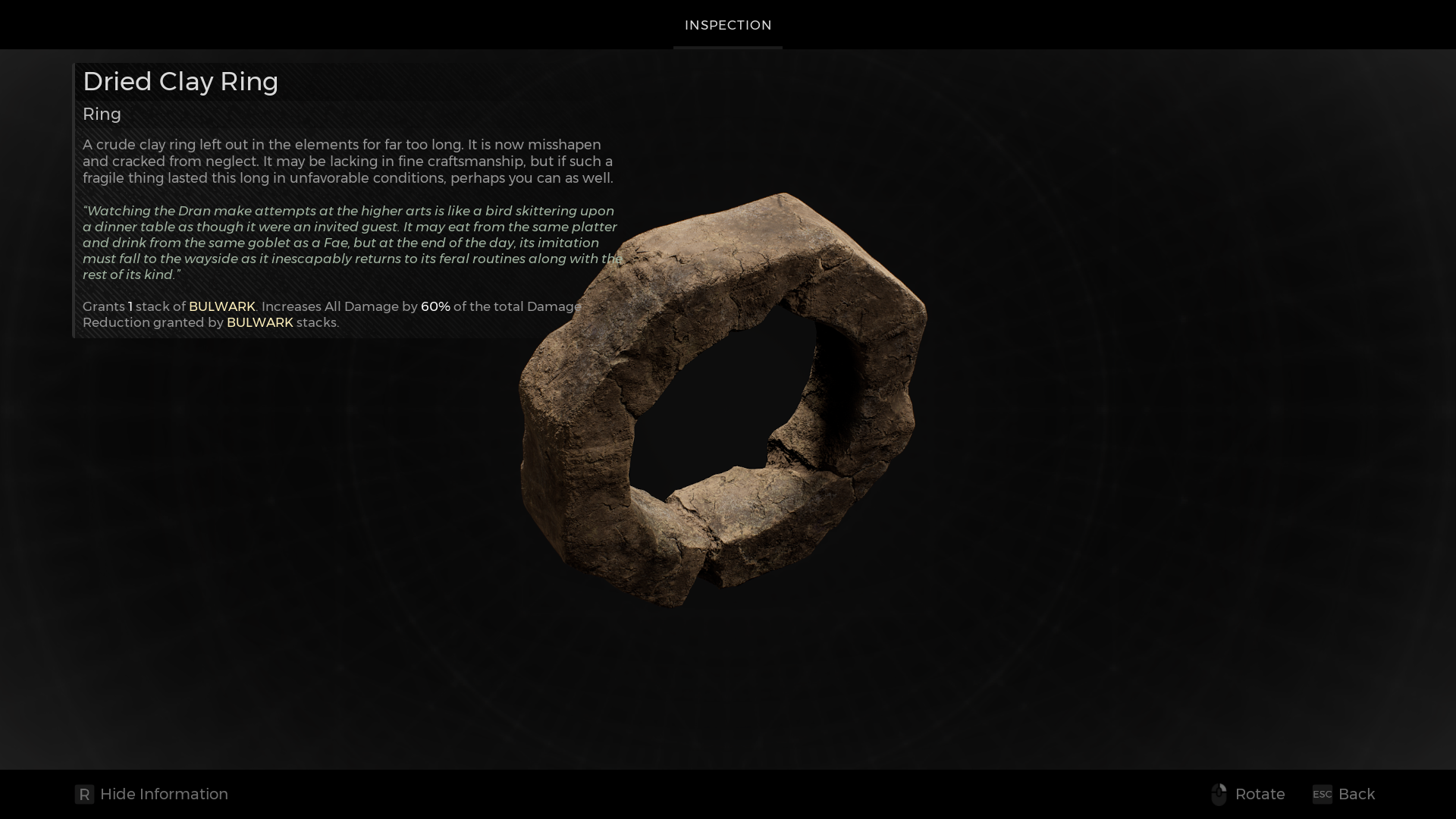Click the Dried Clay Ring title
This screenshot has height=819, width=1456.
point(180,82)
